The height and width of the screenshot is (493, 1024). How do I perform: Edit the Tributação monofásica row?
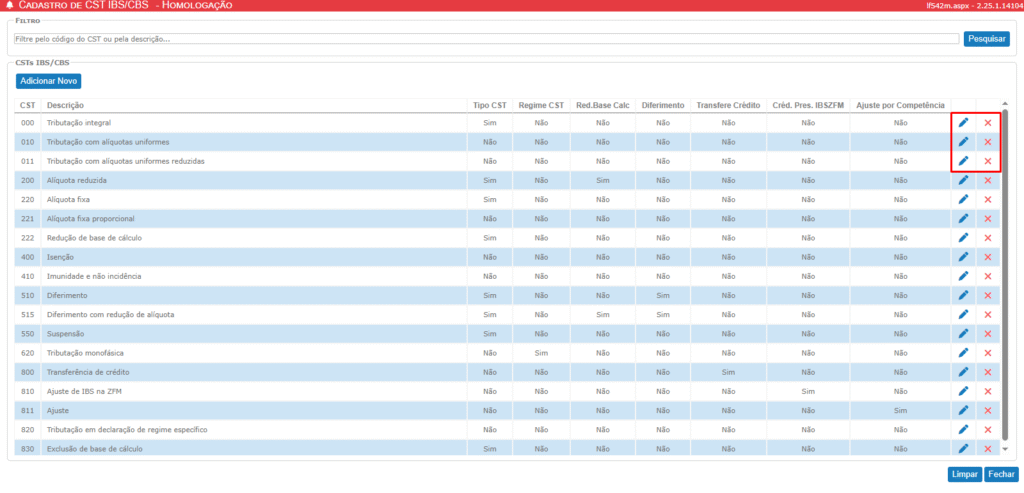tap(963, 353)
